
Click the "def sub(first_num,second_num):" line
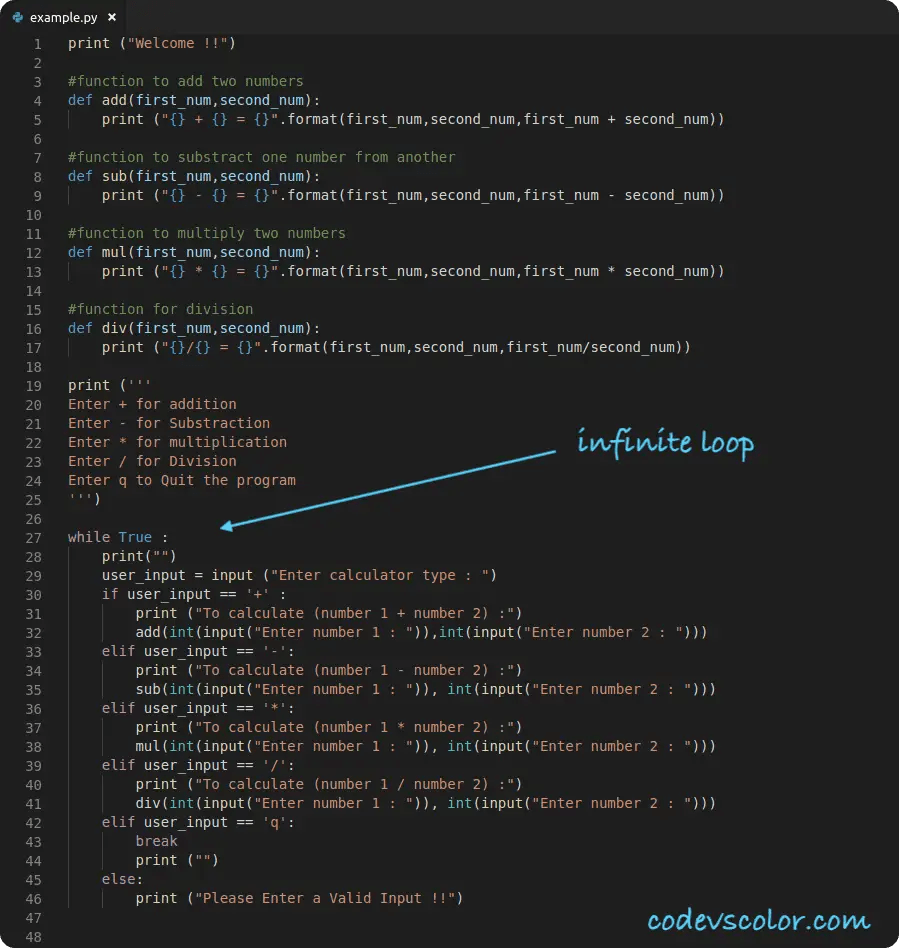point(193,177)
